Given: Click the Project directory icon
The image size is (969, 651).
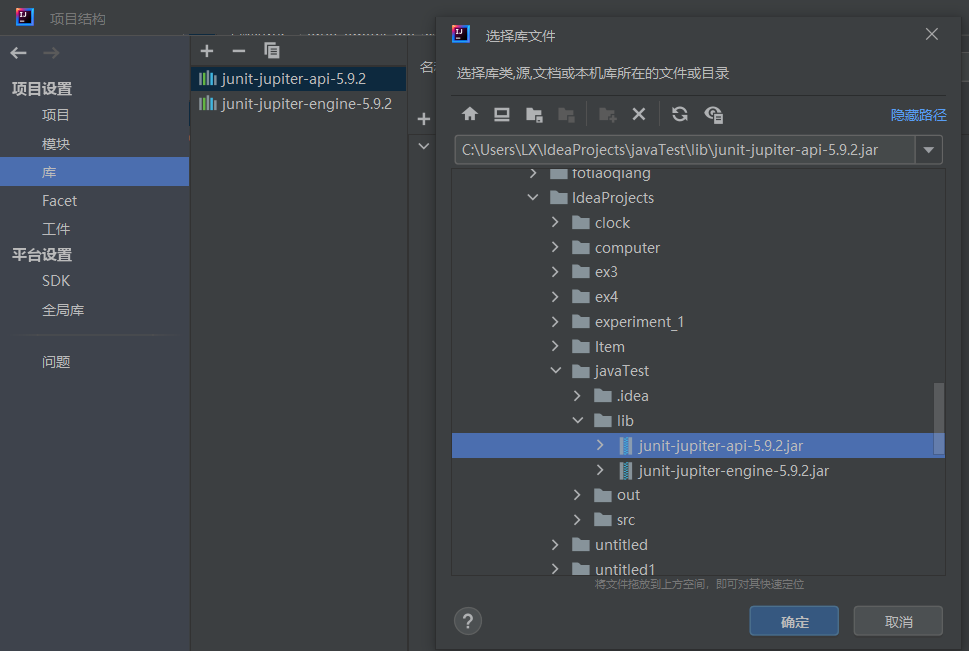Looking at the screenshot, I should [534, 114].
